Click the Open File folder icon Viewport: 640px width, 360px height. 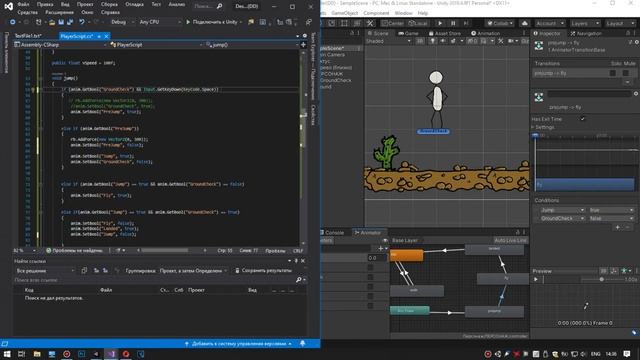(x=52, y=22)
